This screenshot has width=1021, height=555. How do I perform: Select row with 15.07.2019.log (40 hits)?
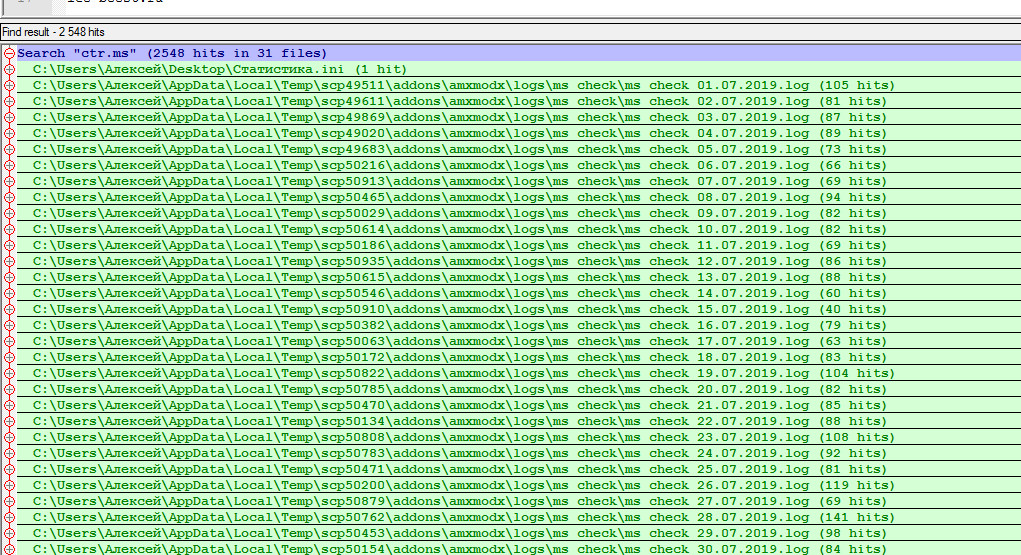[518, 309]
